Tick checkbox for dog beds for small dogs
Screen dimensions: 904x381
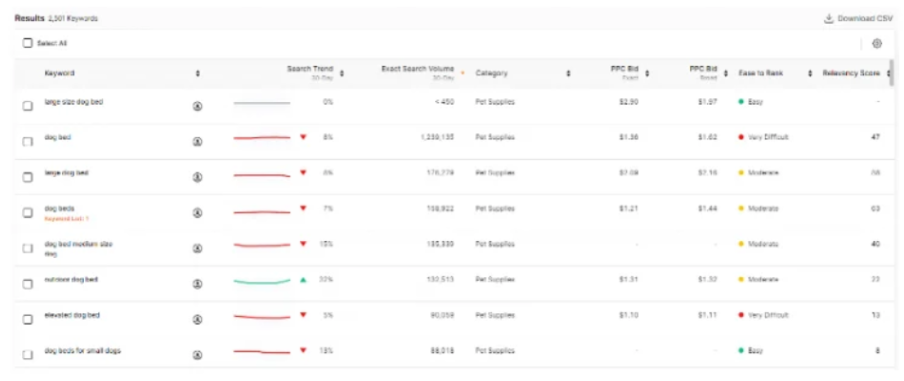tap(27, 355)
